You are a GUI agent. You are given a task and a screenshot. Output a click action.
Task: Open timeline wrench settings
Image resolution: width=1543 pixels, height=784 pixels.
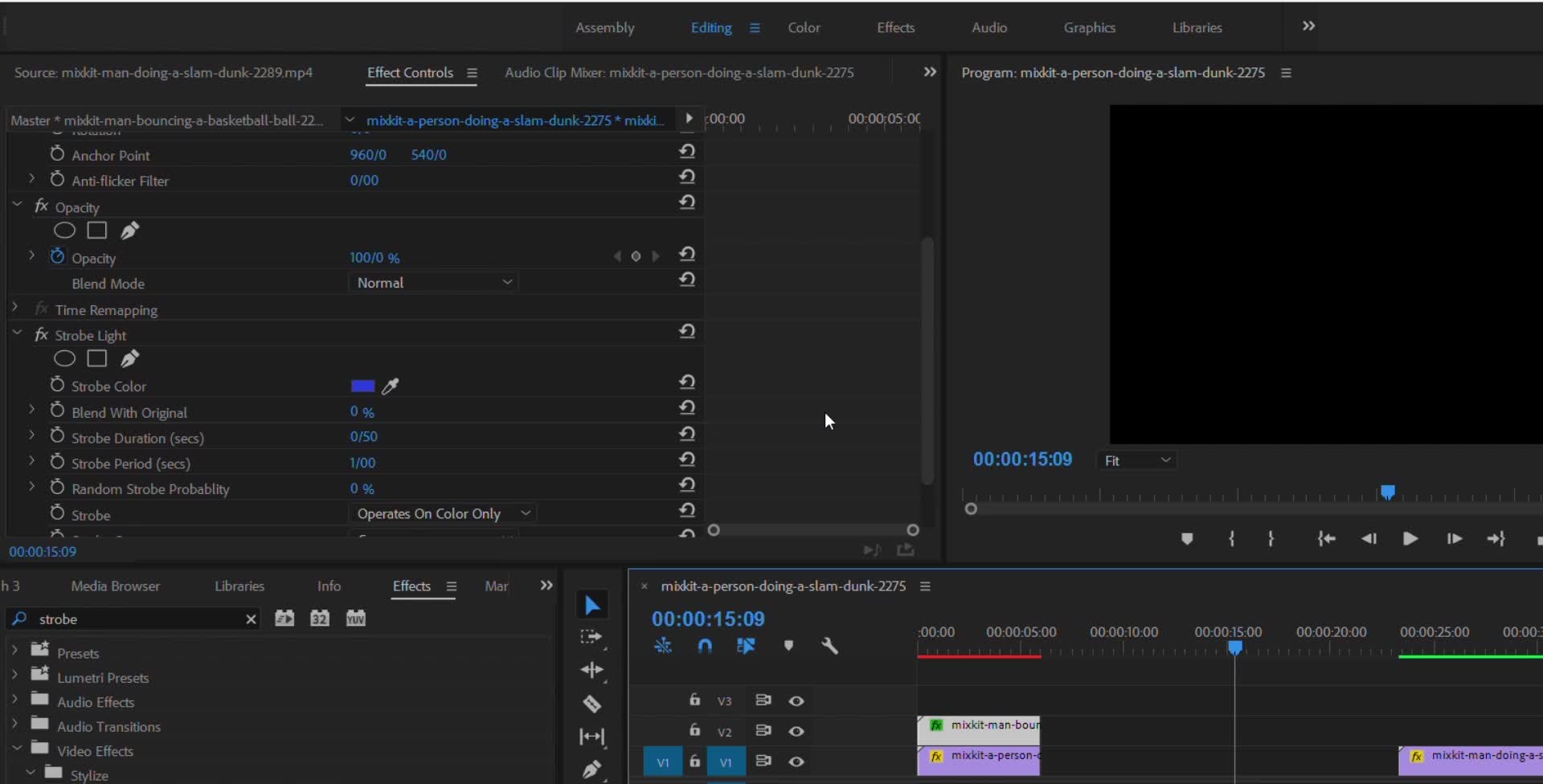[829, 646]
